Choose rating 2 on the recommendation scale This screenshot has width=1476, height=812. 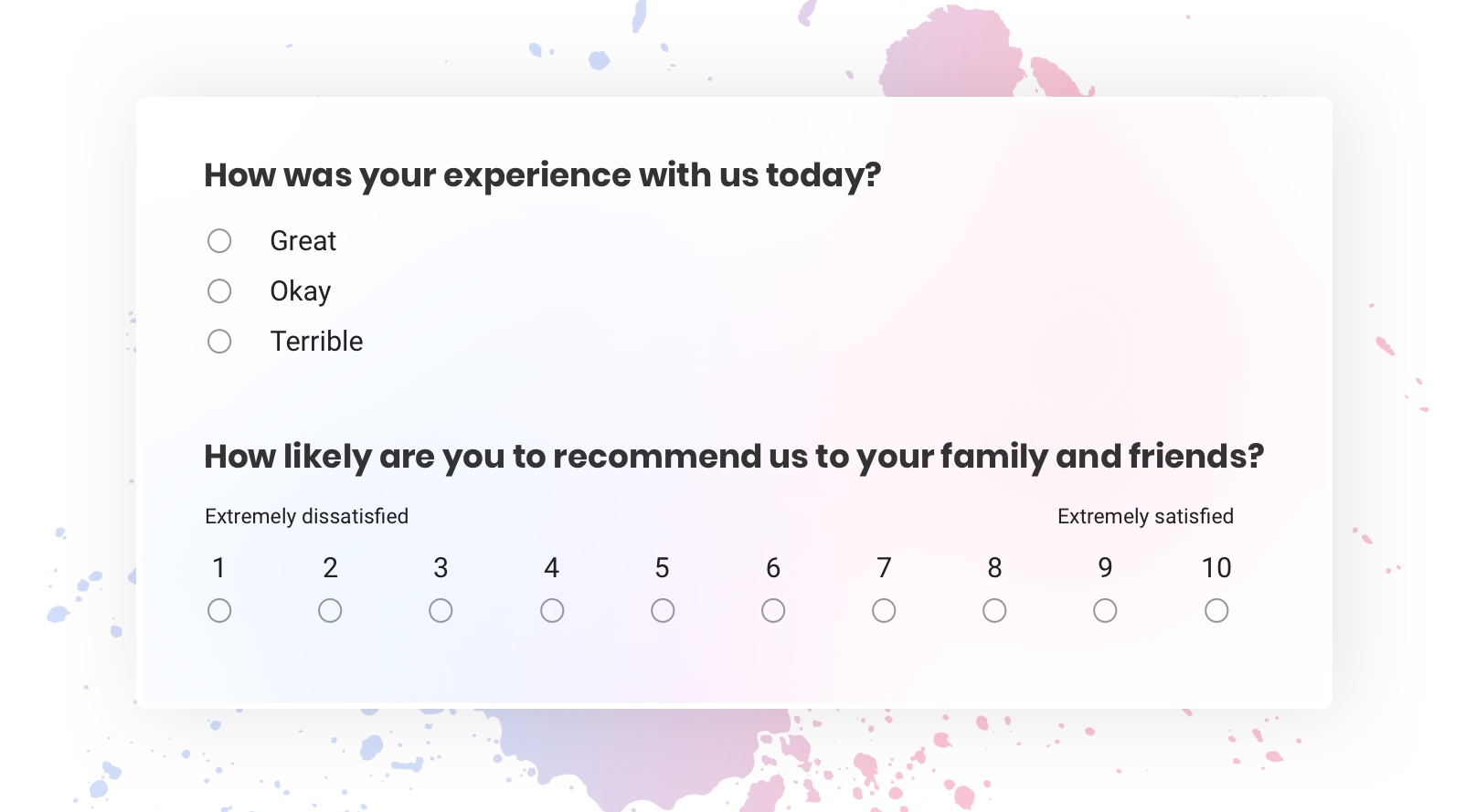pos(330,609)
